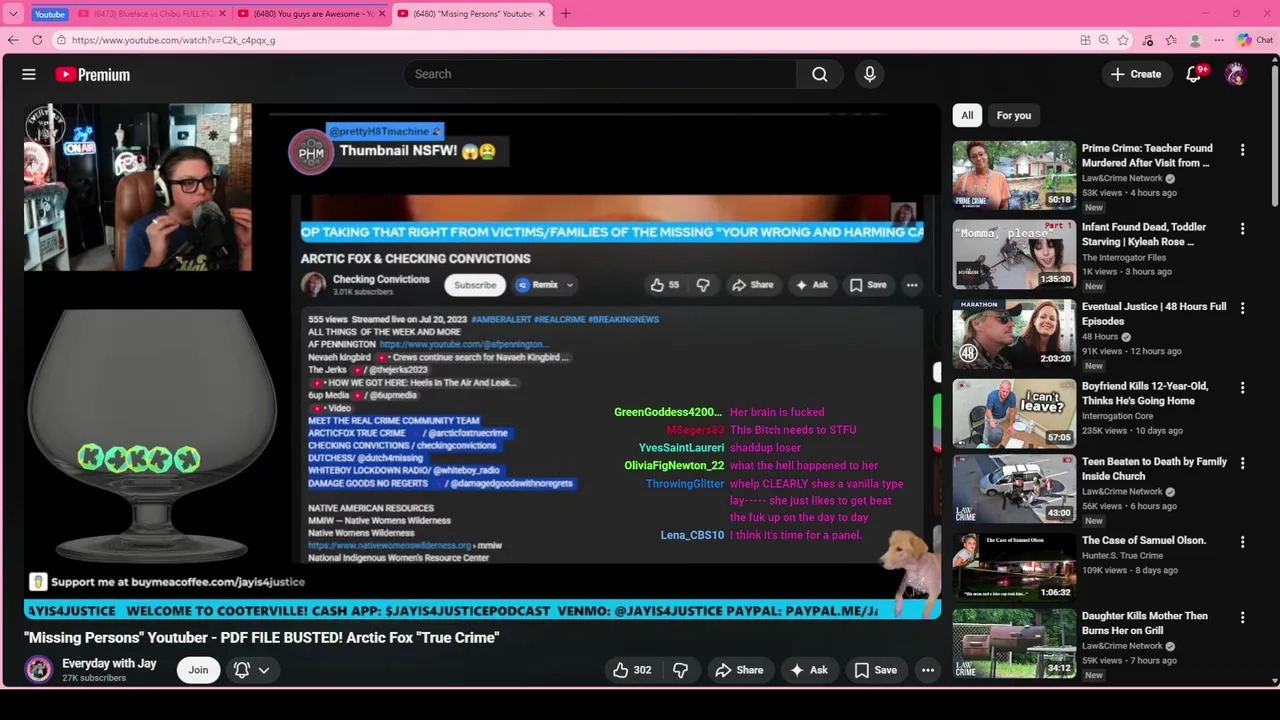
Task: Reload the current page
Action: (37, 40)
